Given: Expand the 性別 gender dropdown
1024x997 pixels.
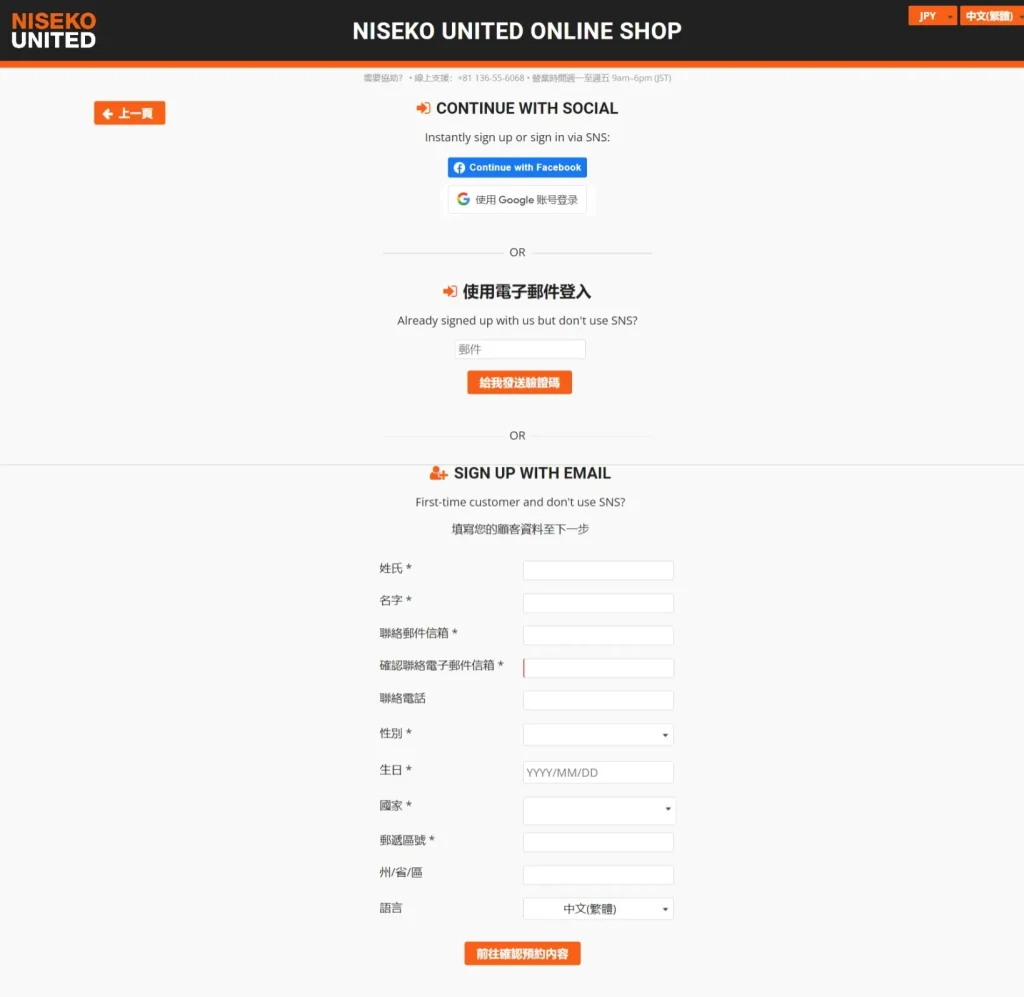Looking at the screenshot, I should [x=598, y=735].
